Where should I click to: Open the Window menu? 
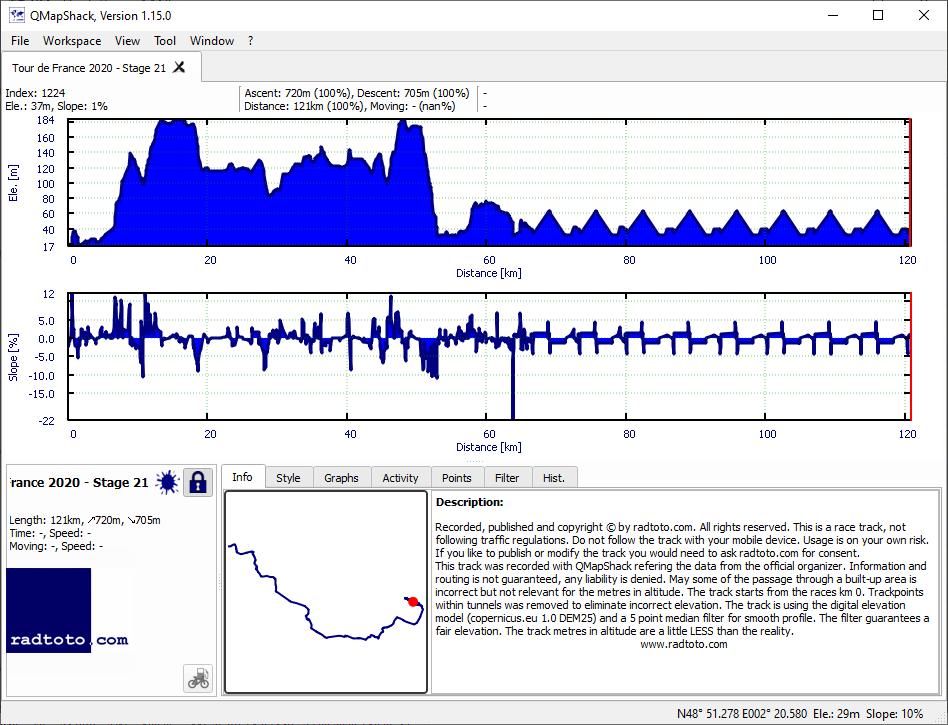[x=212, y=41]
